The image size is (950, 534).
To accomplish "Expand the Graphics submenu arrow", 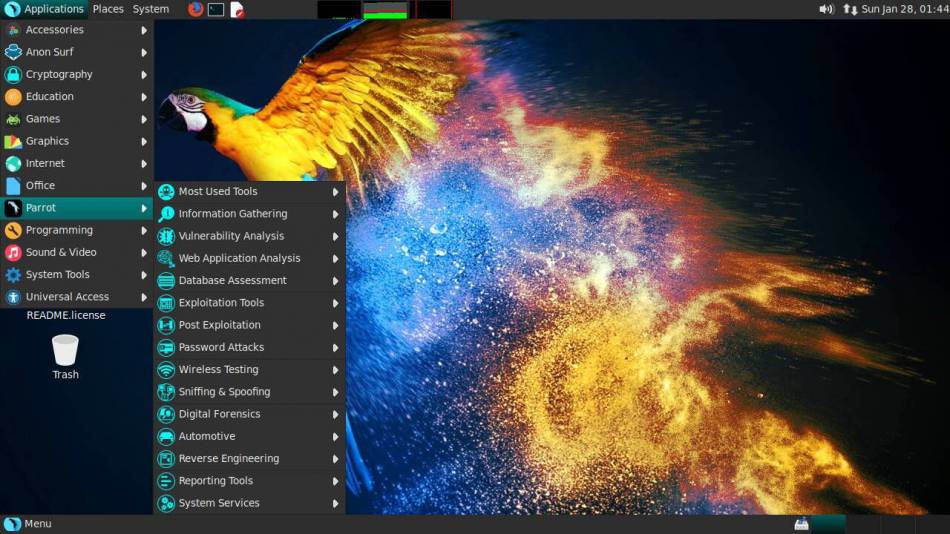I will 144,141.
